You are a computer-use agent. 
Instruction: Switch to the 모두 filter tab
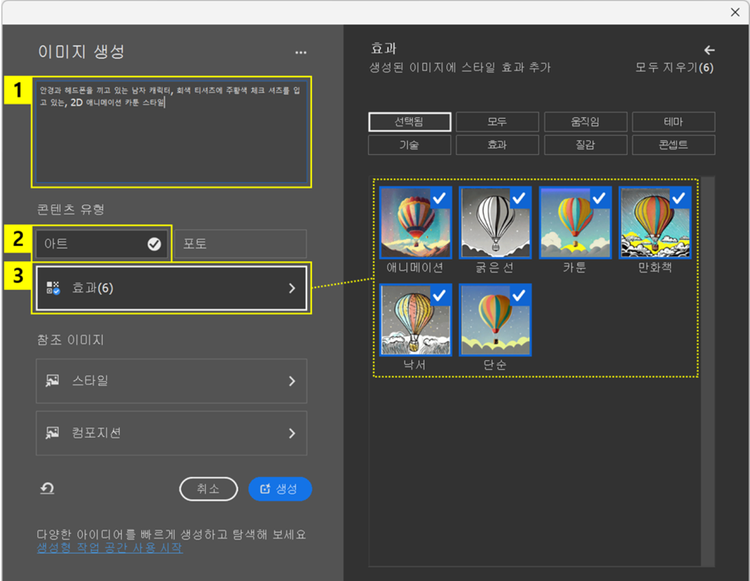[497, 121]
